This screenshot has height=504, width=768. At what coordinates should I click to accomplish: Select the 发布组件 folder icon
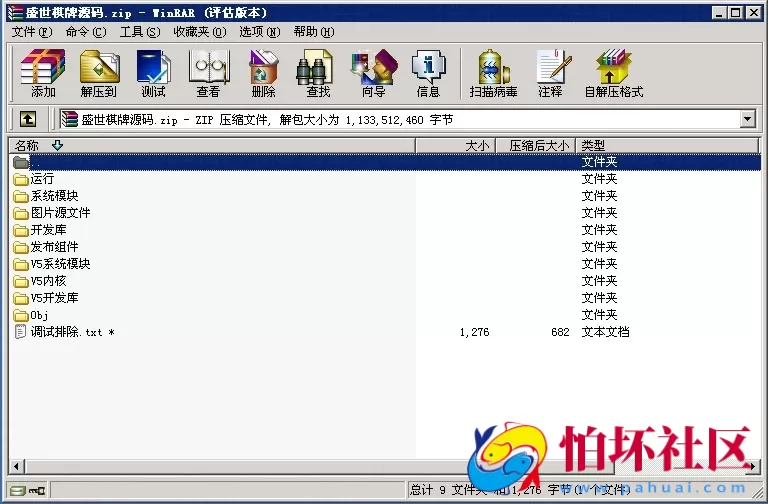pyautogui.click(x=21, y=247)
